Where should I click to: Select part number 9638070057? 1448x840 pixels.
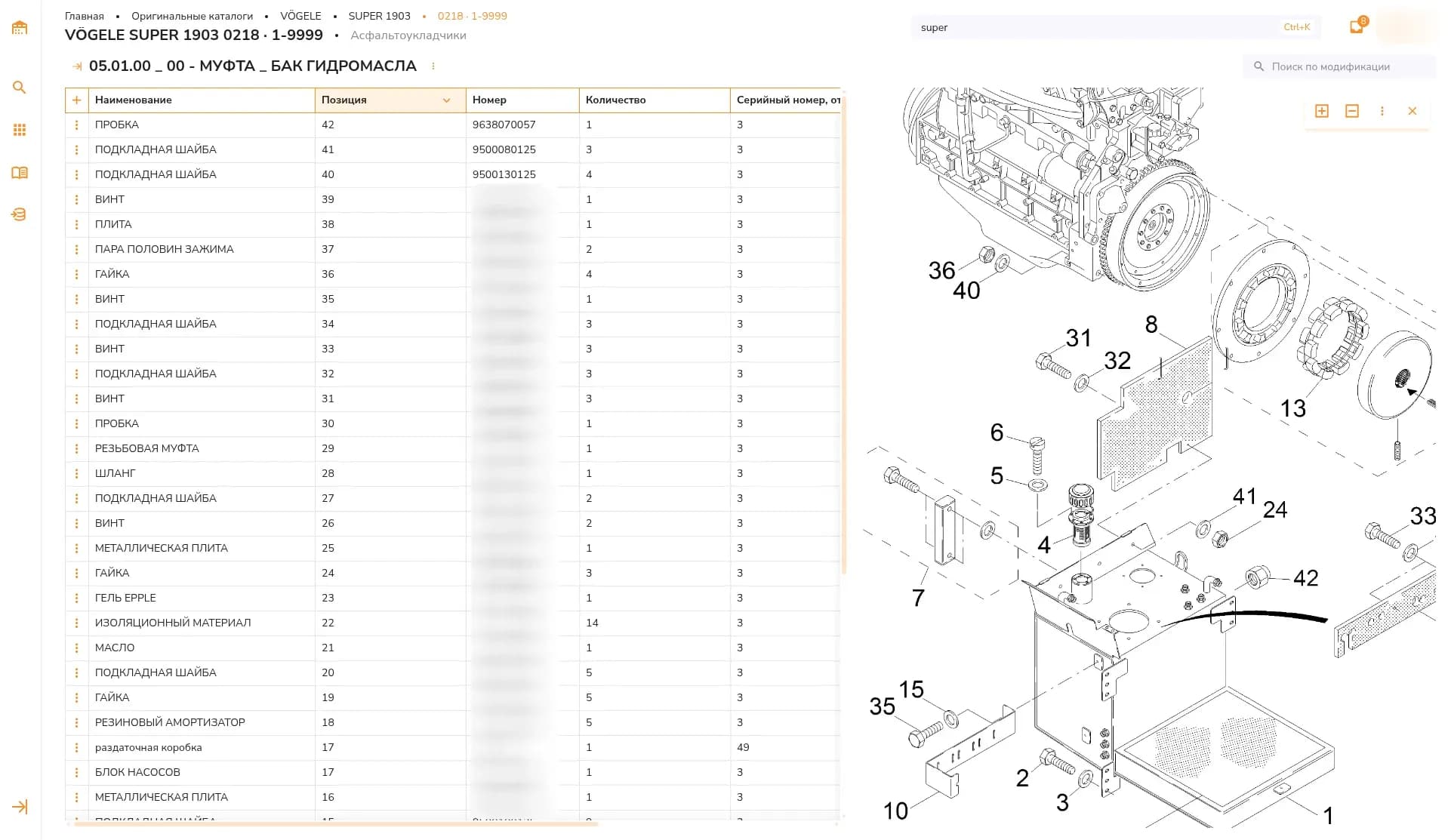504,125
